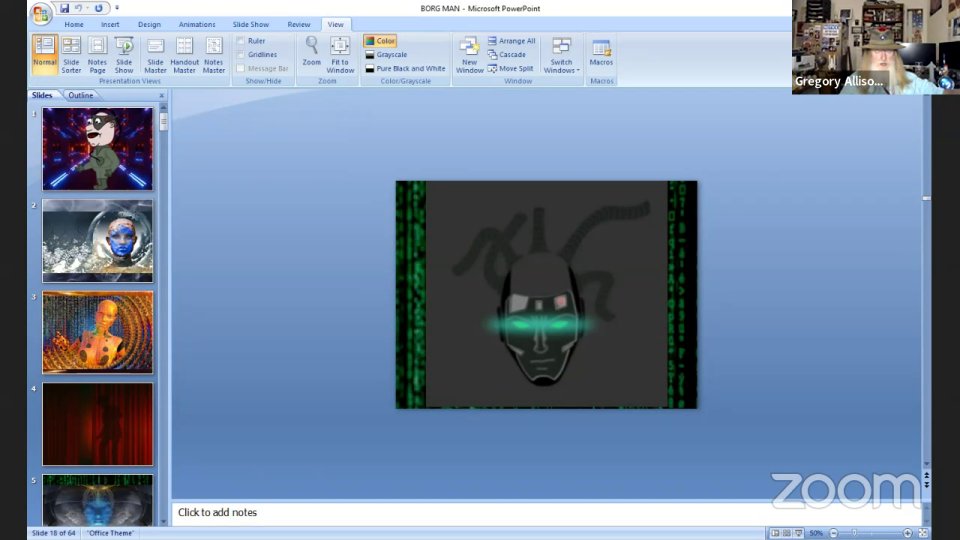Enable the Gridlines checkbox

[242, 55]
